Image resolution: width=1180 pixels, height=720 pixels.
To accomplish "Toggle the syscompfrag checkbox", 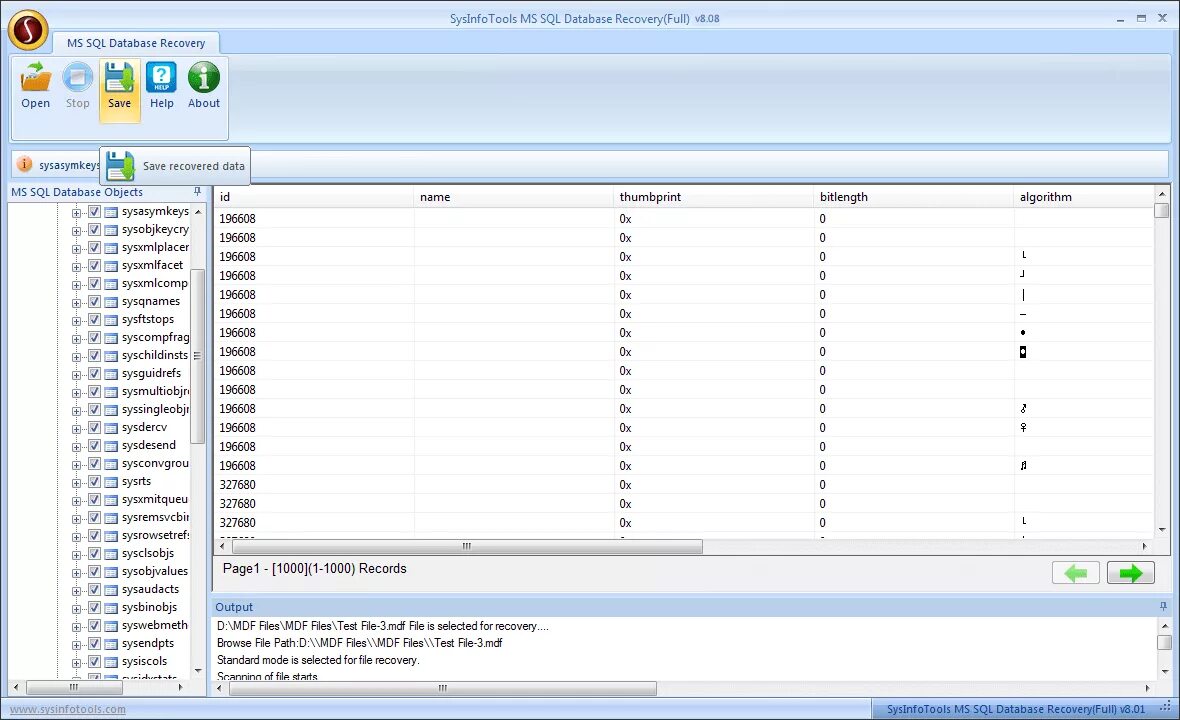I will pyautogui.click(x=94, y=338).
